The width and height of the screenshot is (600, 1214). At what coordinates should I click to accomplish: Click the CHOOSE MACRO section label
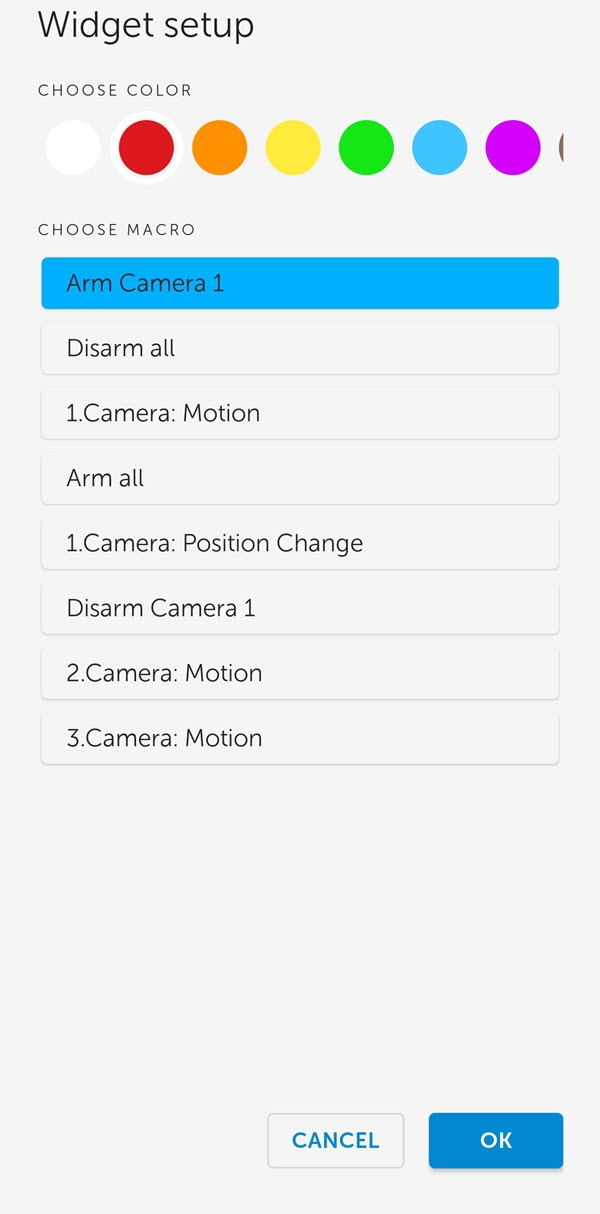(x=117, y=230)
